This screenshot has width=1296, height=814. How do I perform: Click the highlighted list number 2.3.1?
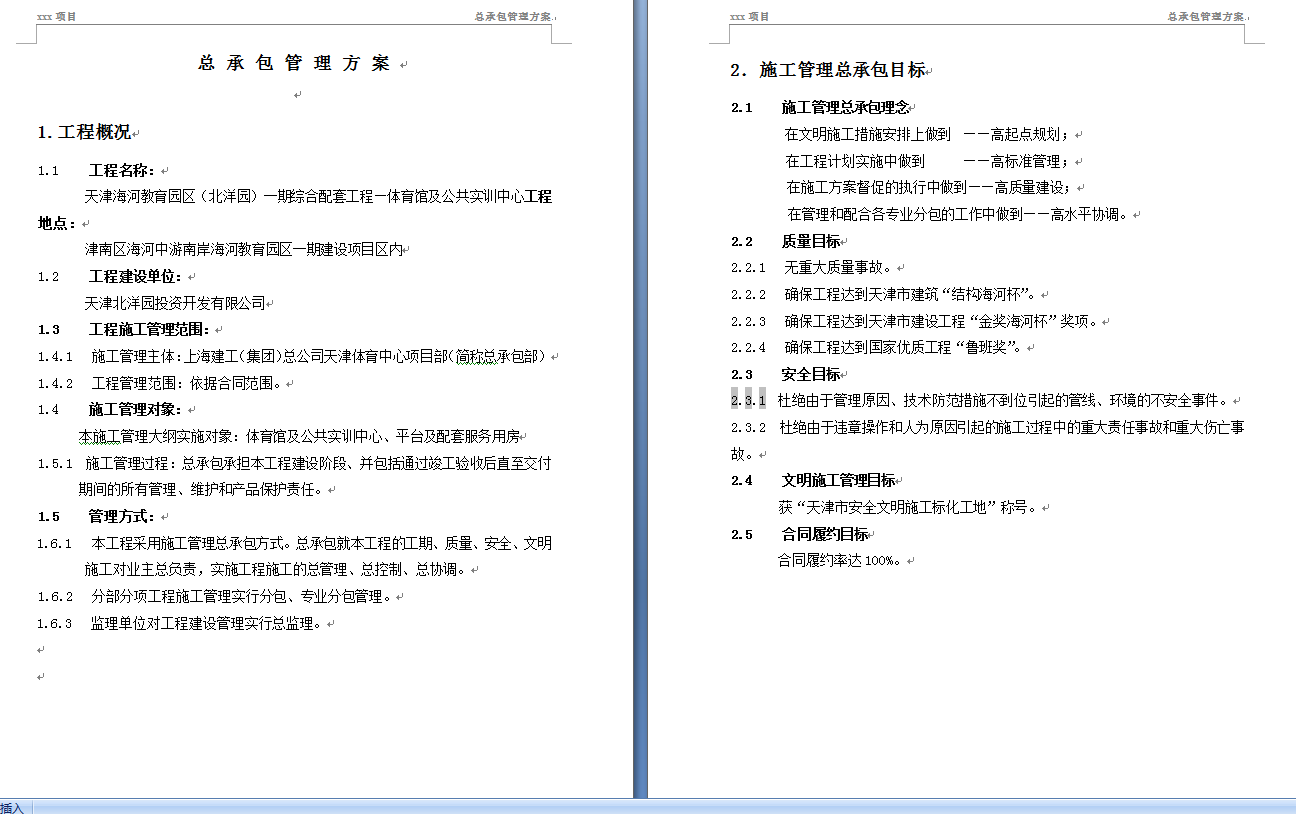[748, 401]
